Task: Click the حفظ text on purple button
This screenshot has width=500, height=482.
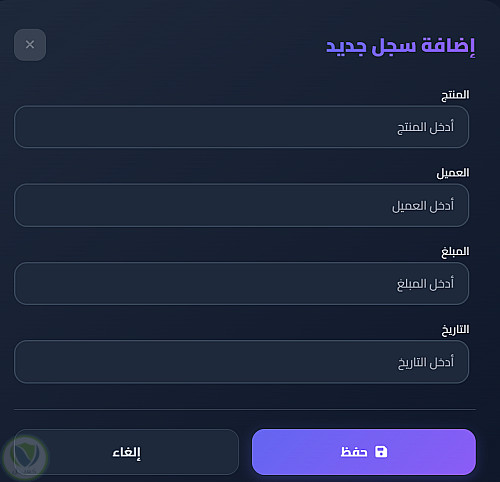Action: pos(354,452)
